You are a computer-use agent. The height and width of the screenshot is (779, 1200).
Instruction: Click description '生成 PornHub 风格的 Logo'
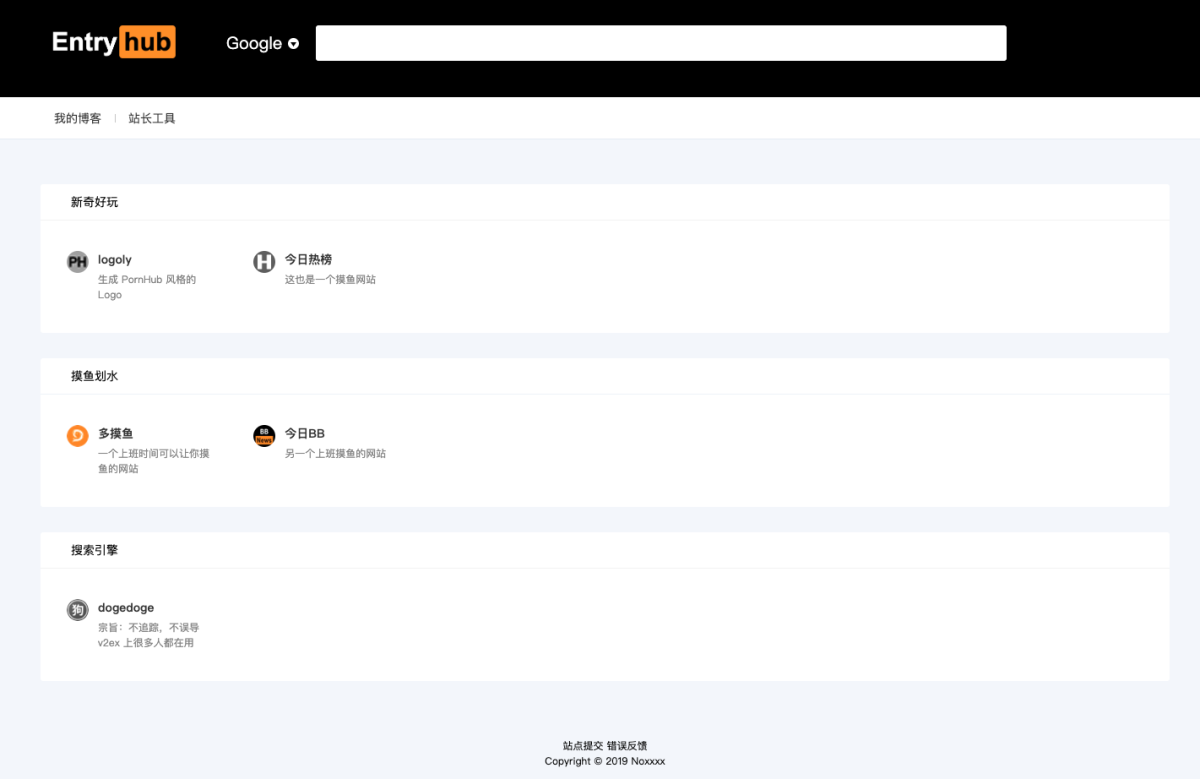[x=147, y=287]
